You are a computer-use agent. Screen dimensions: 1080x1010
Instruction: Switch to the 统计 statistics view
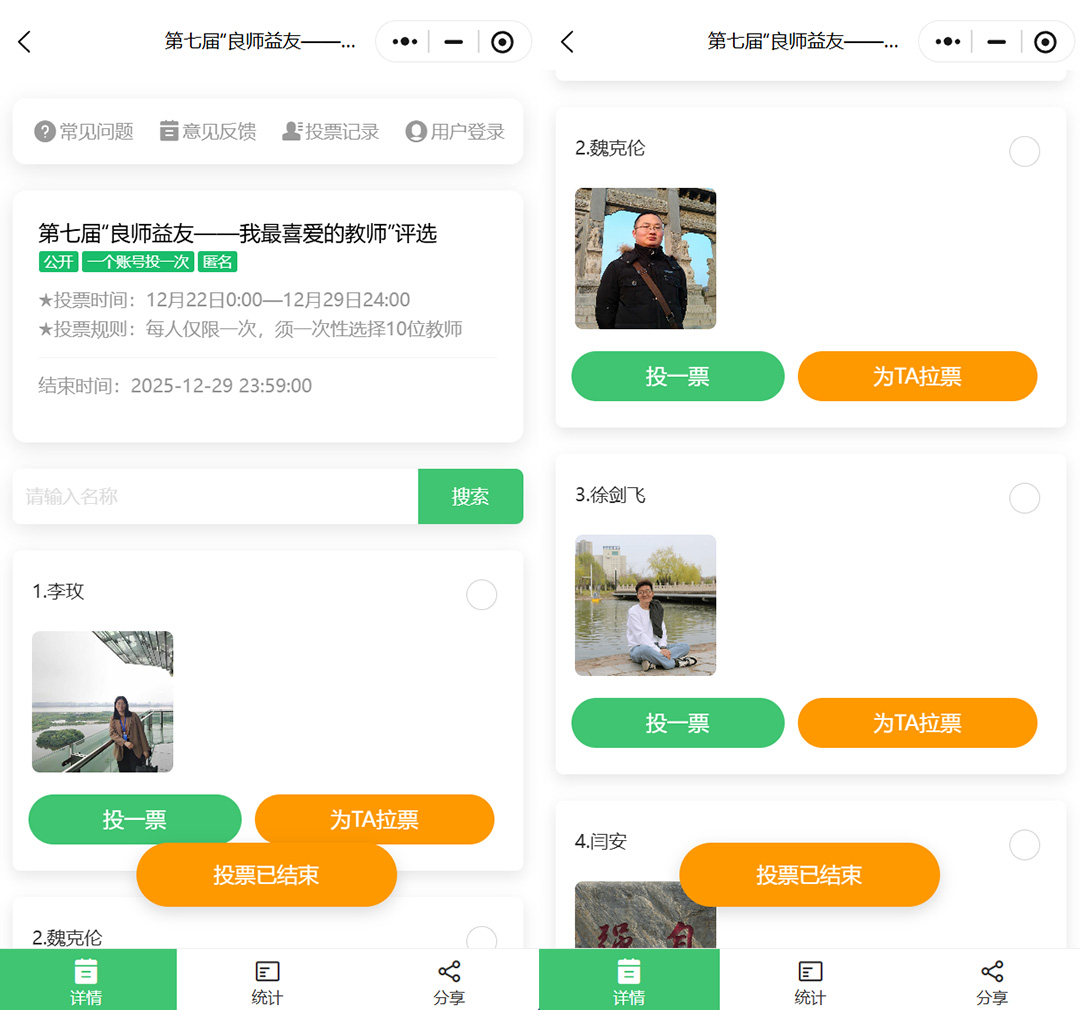(x=267, y=979)
